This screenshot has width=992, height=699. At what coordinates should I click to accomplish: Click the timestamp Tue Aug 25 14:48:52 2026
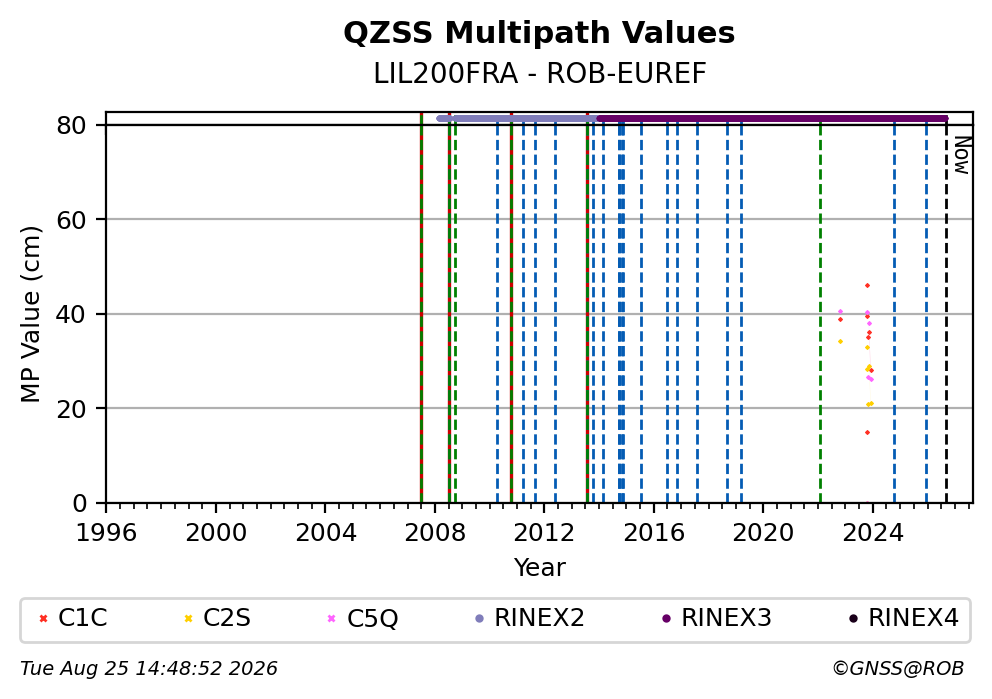coord(149,669)
